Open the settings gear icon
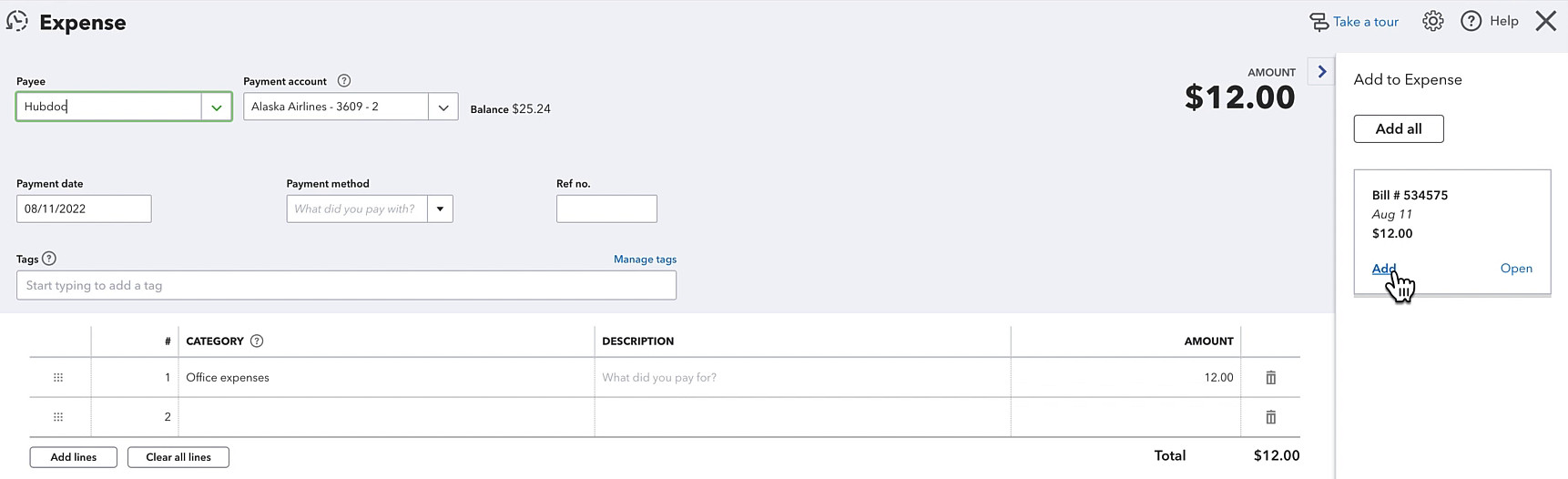The image size is (1568, 479). coord(1432,21)
